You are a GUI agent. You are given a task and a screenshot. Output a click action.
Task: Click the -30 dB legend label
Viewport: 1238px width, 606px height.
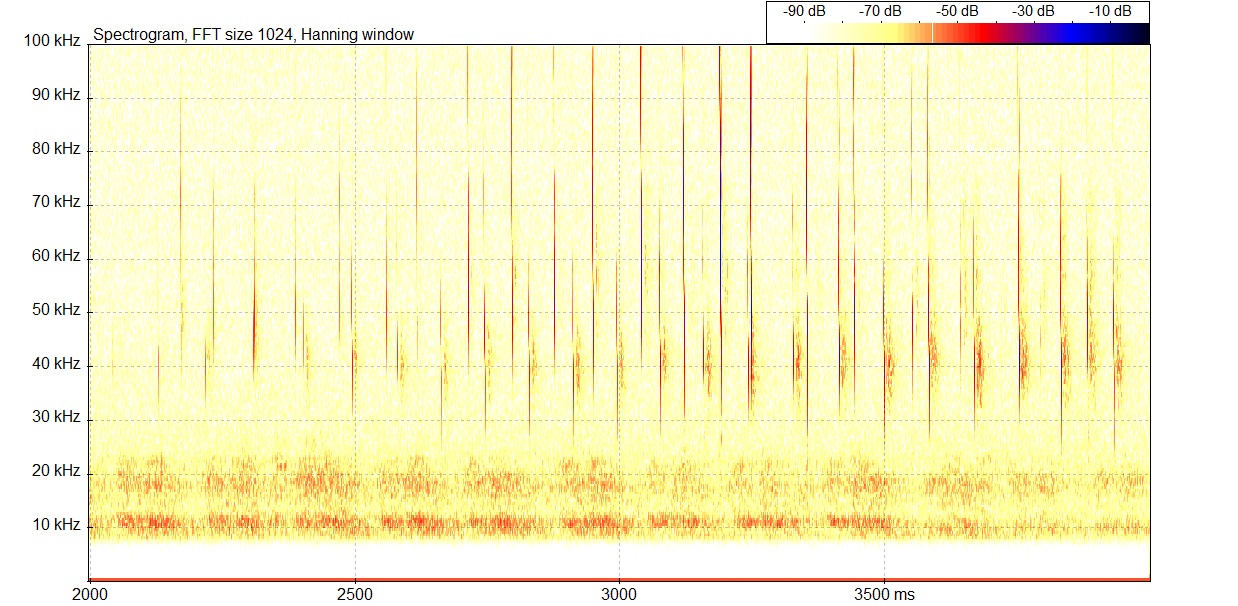coord(1033,11)
